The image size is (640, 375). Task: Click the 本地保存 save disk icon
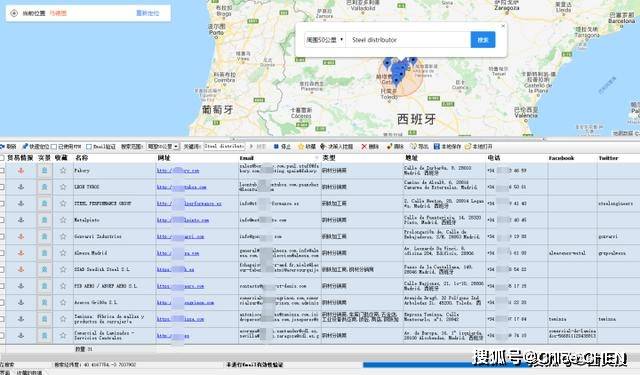coord(437,146)
